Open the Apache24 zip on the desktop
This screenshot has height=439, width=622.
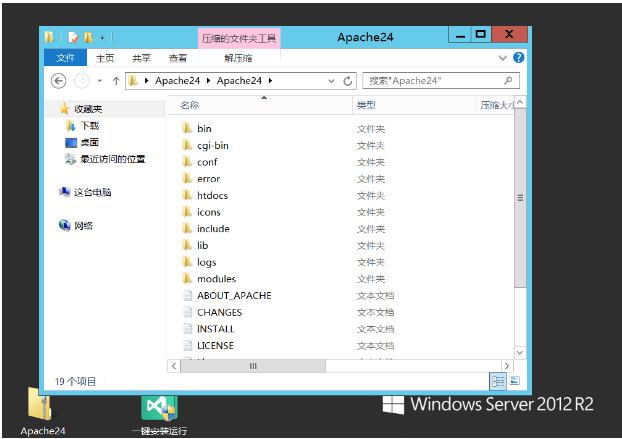tap(42, 412)
